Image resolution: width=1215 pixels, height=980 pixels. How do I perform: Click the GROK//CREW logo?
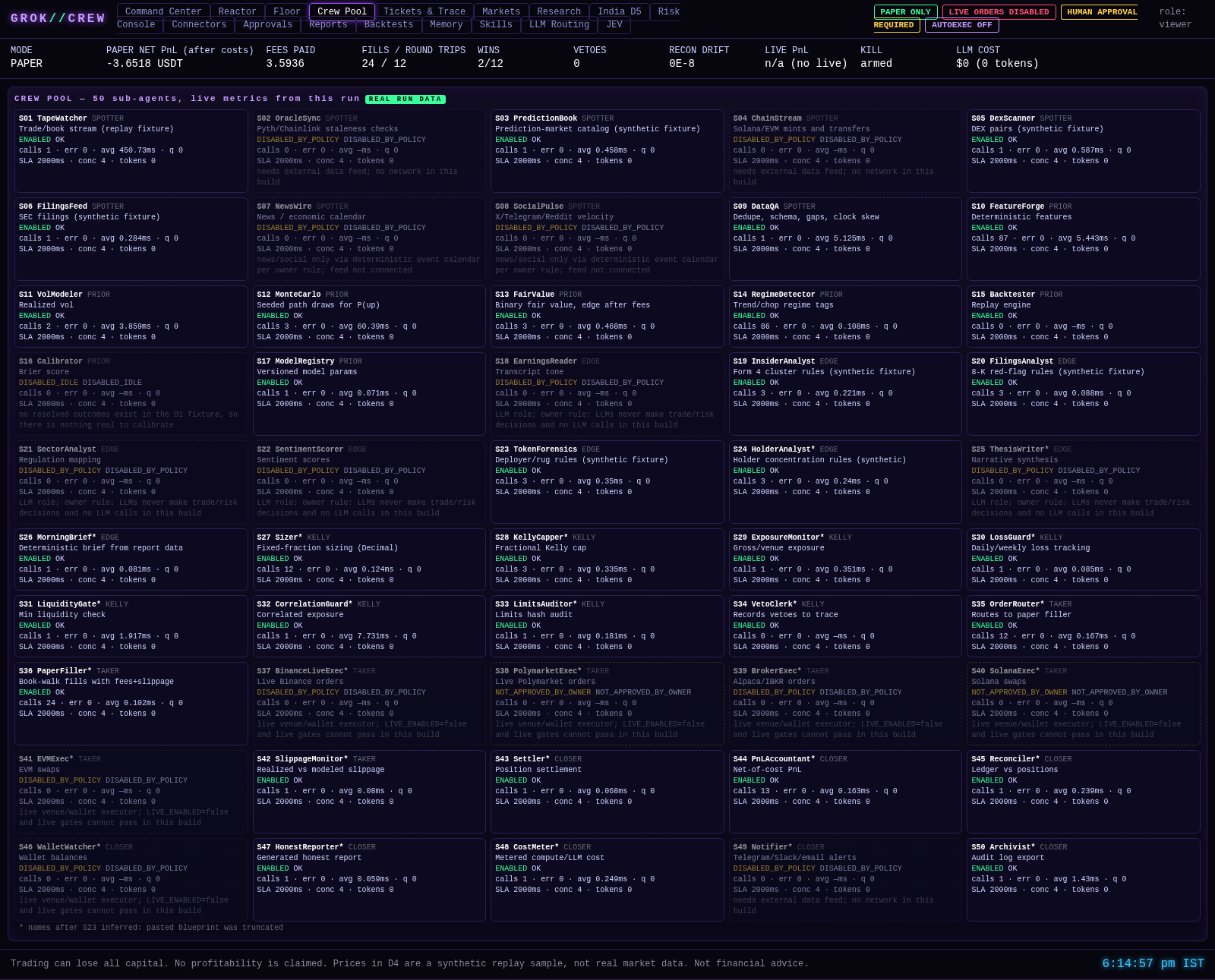(x=58, y=18)
